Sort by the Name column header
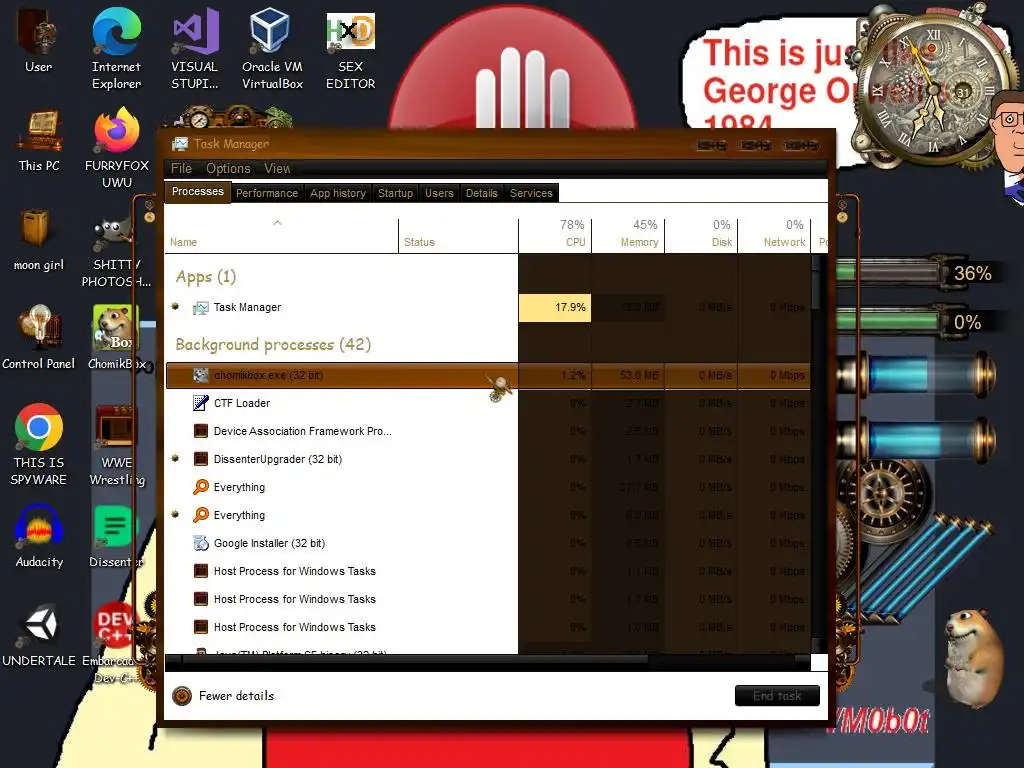Screen dimensions: 1024x768 coord(281,234)
